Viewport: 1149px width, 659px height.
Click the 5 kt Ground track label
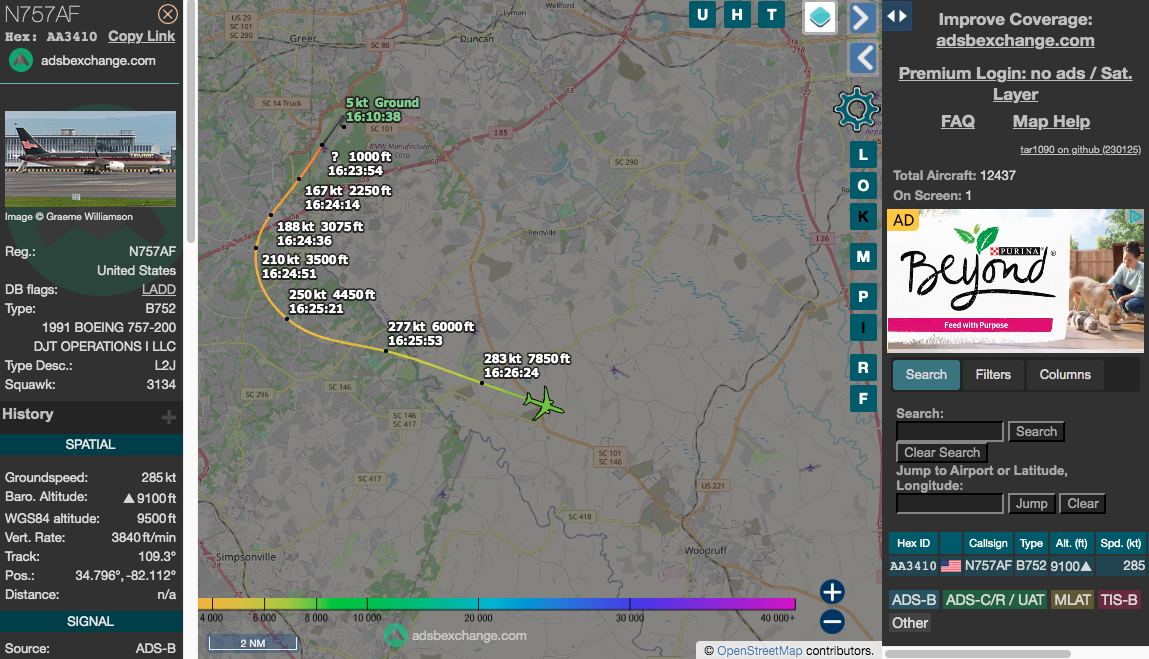coord(382,109)
